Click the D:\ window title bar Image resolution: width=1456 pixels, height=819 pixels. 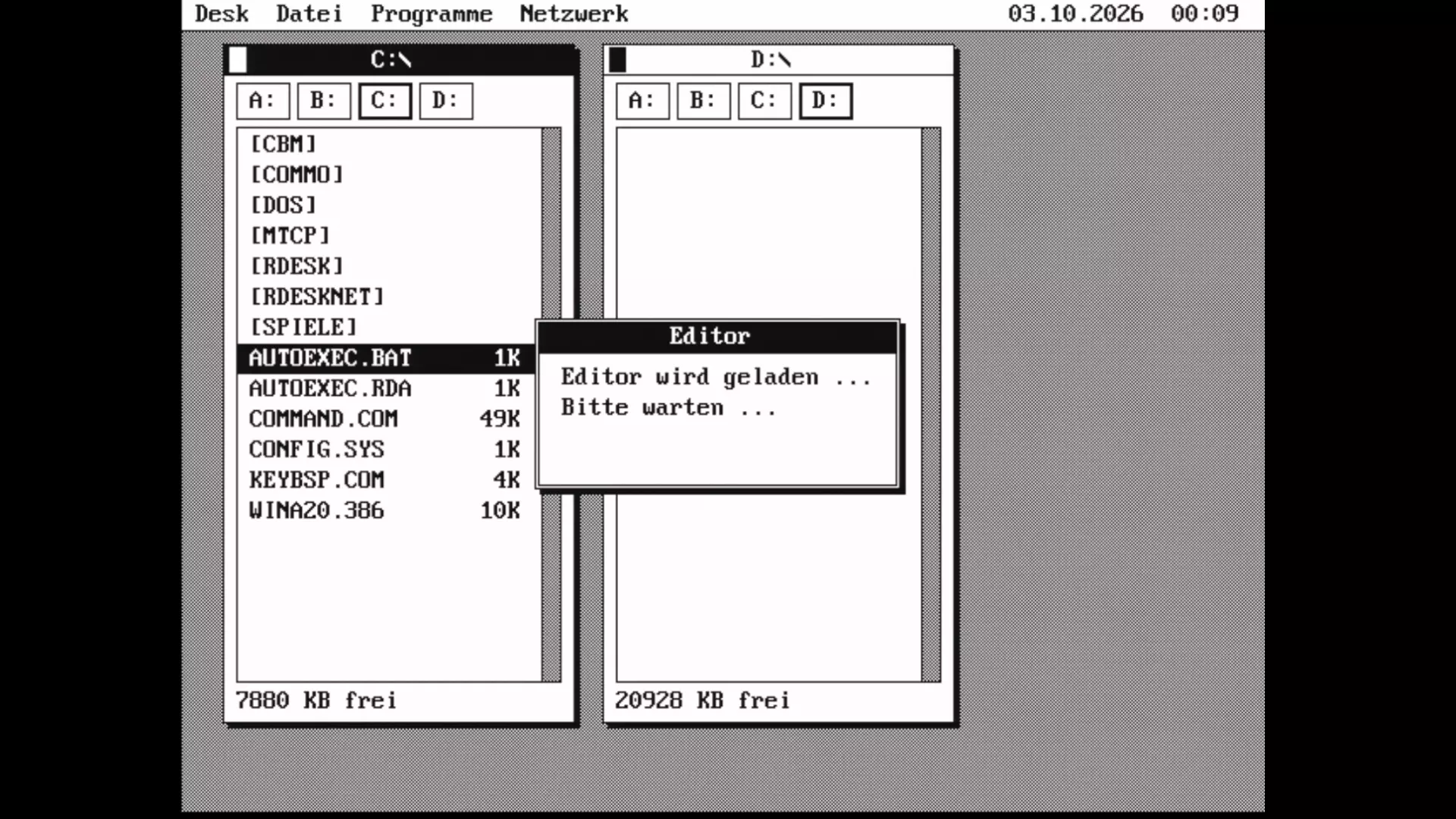[x=779, y=59]
